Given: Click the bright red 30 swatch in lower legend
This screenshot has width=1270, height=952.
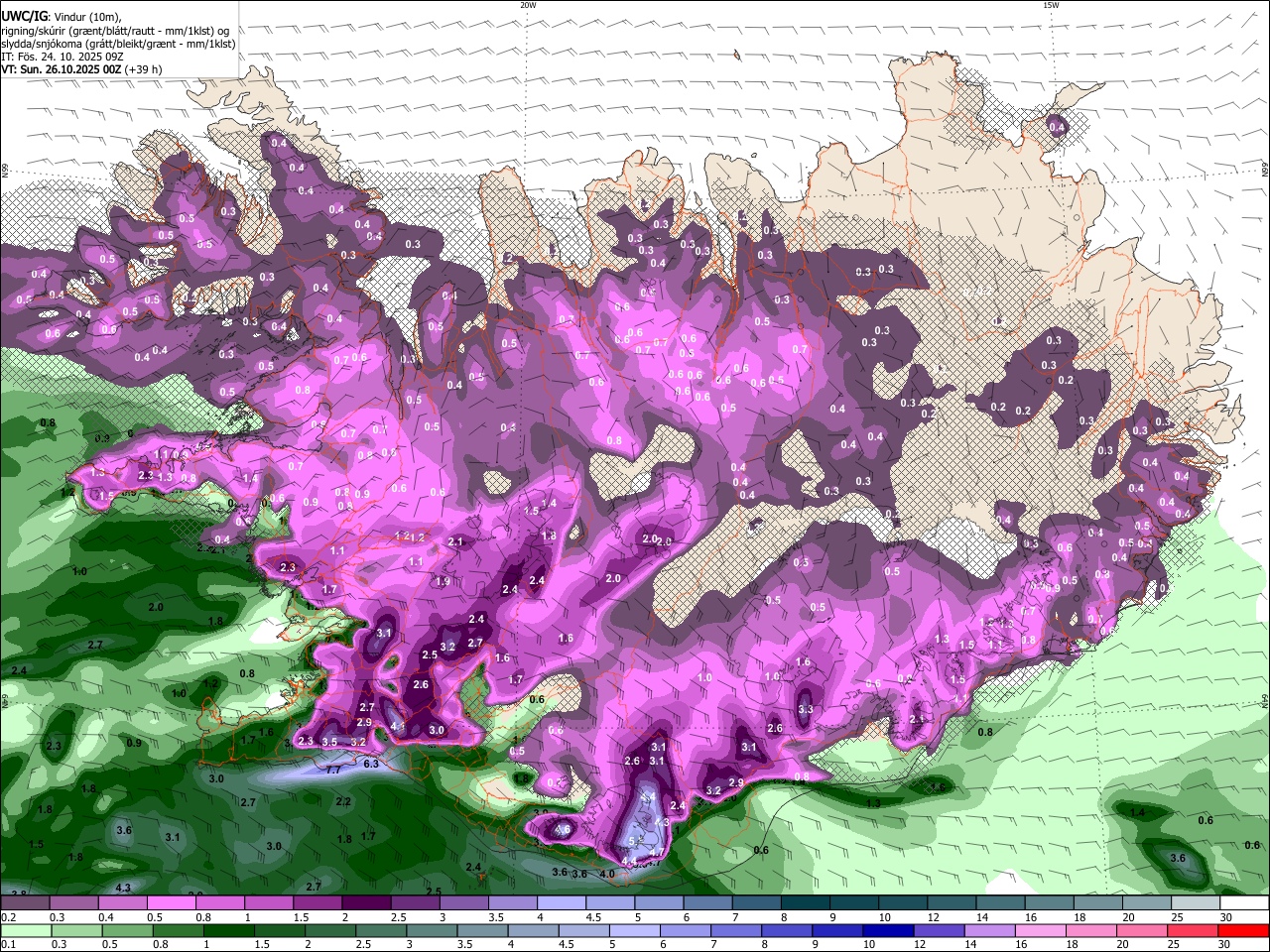Looking at the screenshot, I should [x=1244, y=930].
